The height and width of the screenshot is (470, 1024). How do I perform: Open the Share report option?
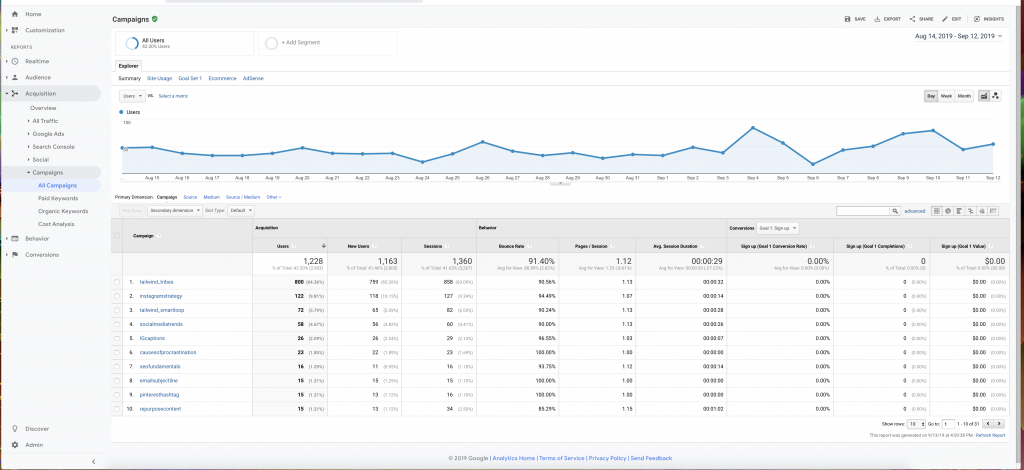click(x=921, y=19)
